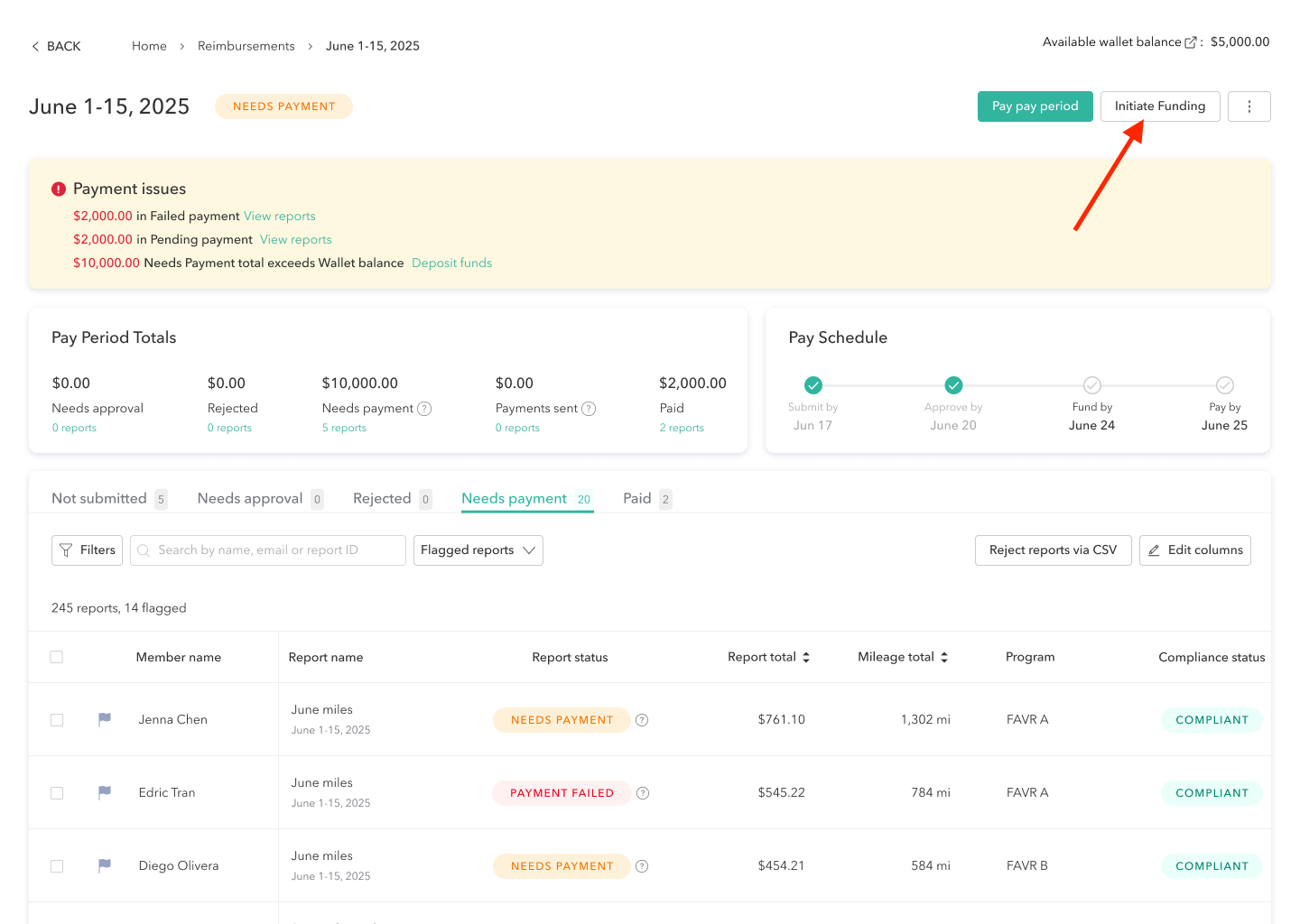
Task: Open the Filters panel
Action: click(x=87, y=550)
